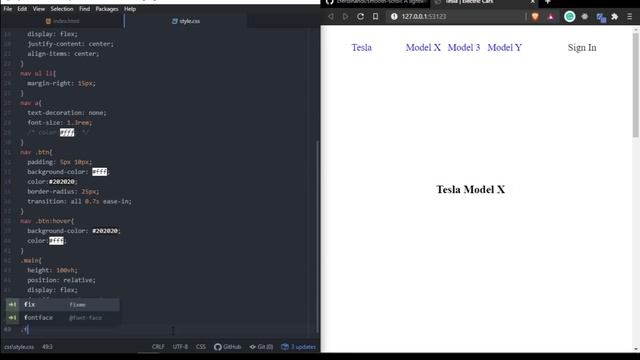
Task: Pick the 'fix' autocomplete suggestion
Action: [62, 304]
